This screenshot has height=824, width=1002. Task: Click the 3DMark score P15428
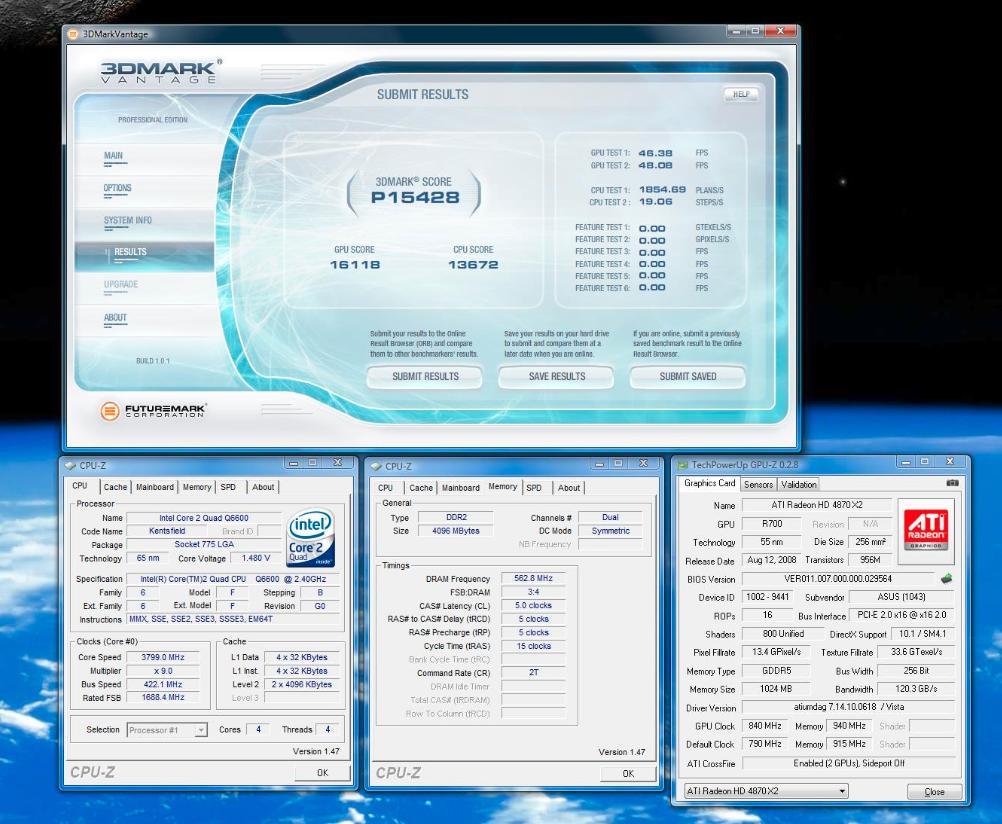(x=415, y=198)
